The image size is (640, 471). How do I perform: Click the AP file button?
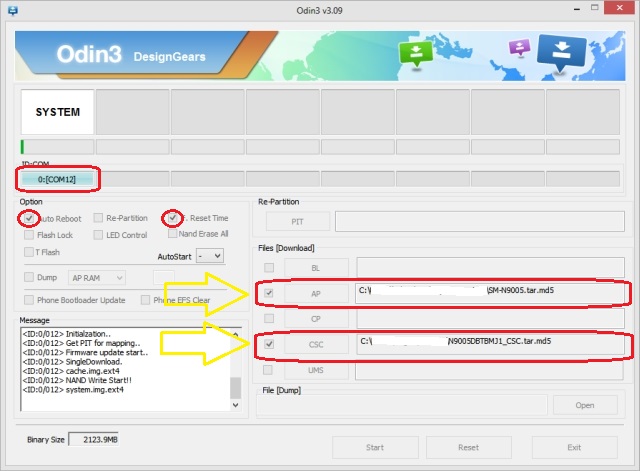pos(316,293)
